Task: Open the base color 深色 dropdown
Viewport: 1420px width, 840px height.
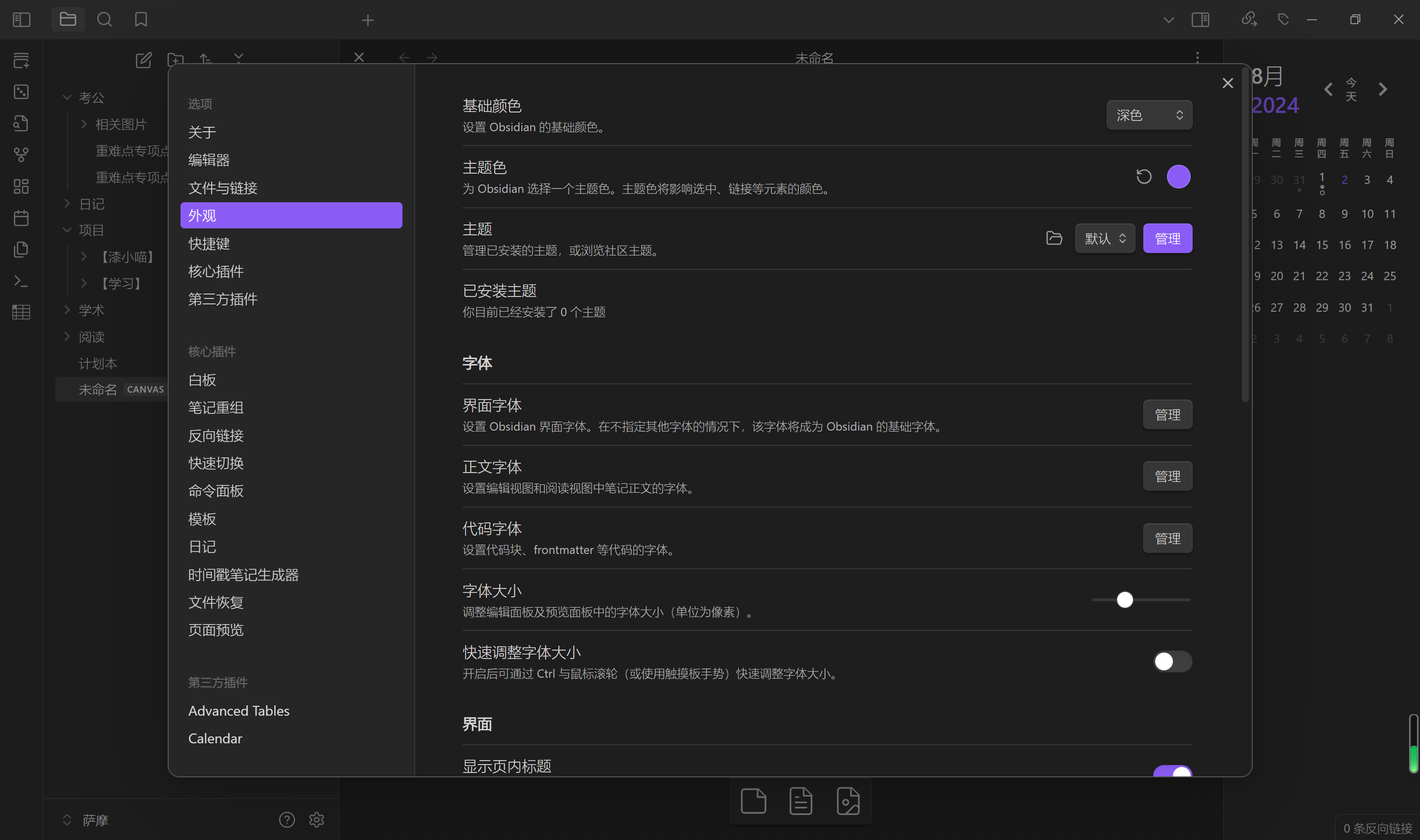Action: point(1149,115)
